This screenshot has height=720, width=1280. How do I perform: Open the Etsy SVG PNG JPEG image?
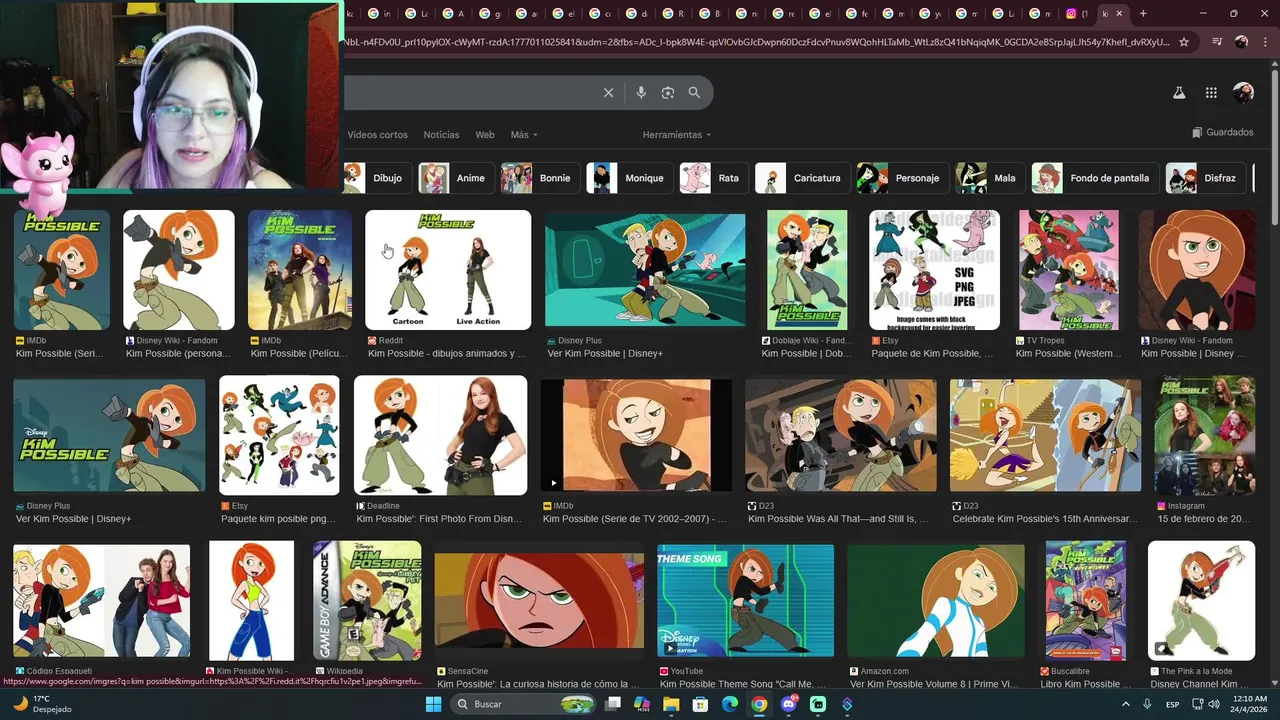click(x=934, y=270)
